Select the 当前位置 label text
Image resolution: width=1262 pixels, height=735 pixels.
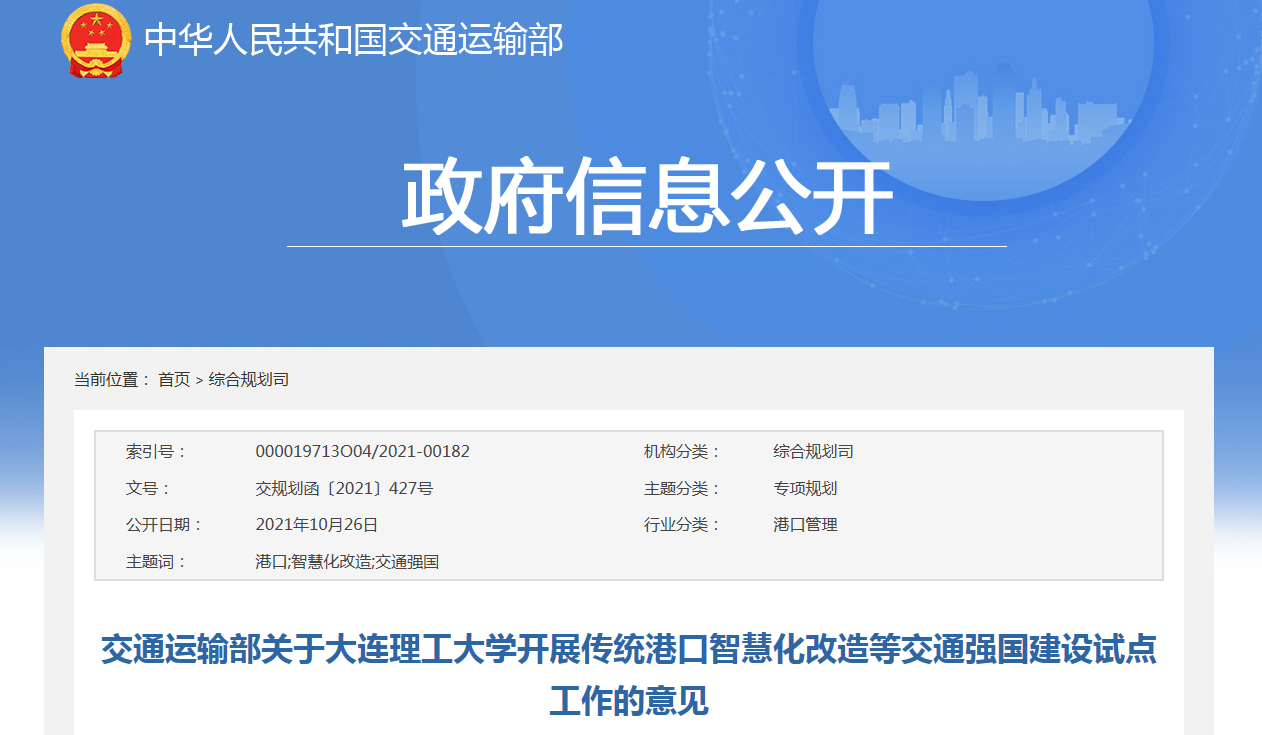[112, 380]
